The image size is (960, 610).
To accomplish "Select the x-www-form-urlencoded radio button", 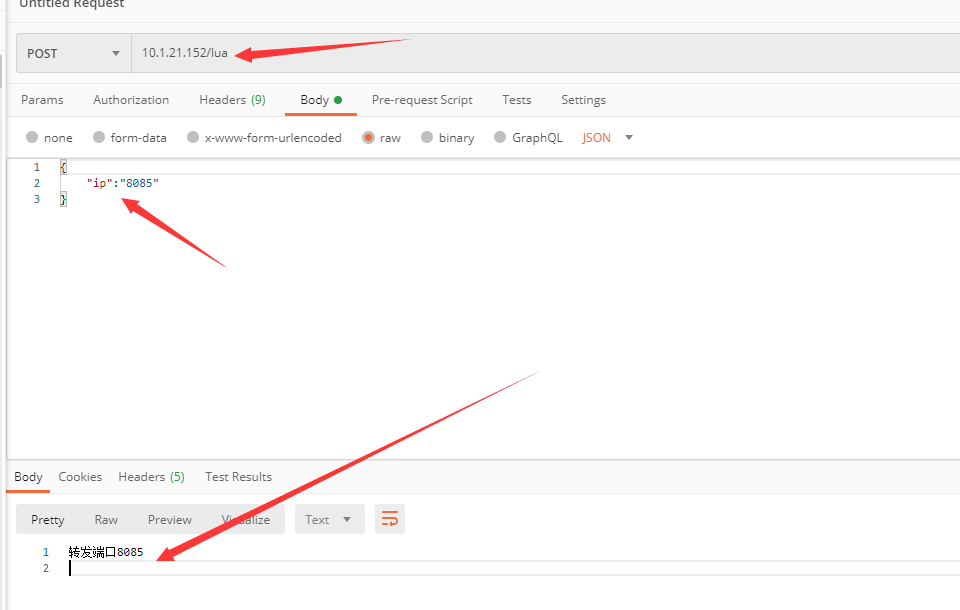I will (x=193, y=137).
